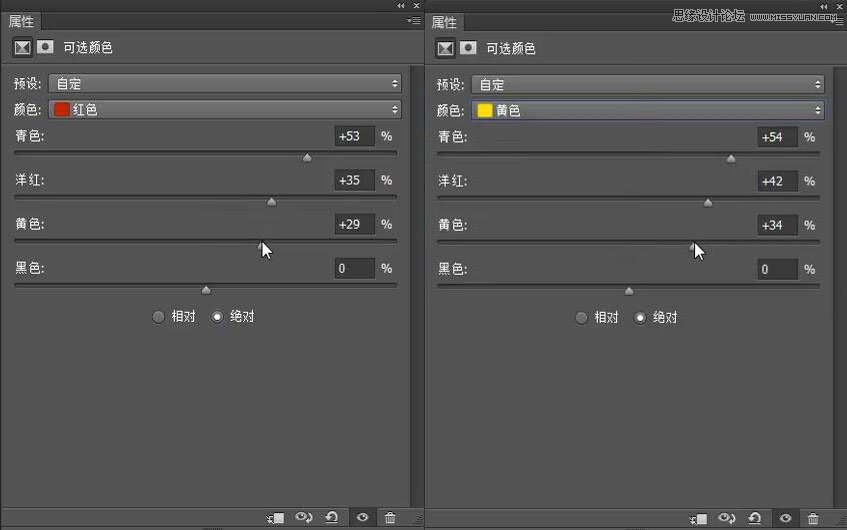The image size is (847, 530).
Task: Reset adjustment icon in left panel footer
Action: (x=332, y=518)
